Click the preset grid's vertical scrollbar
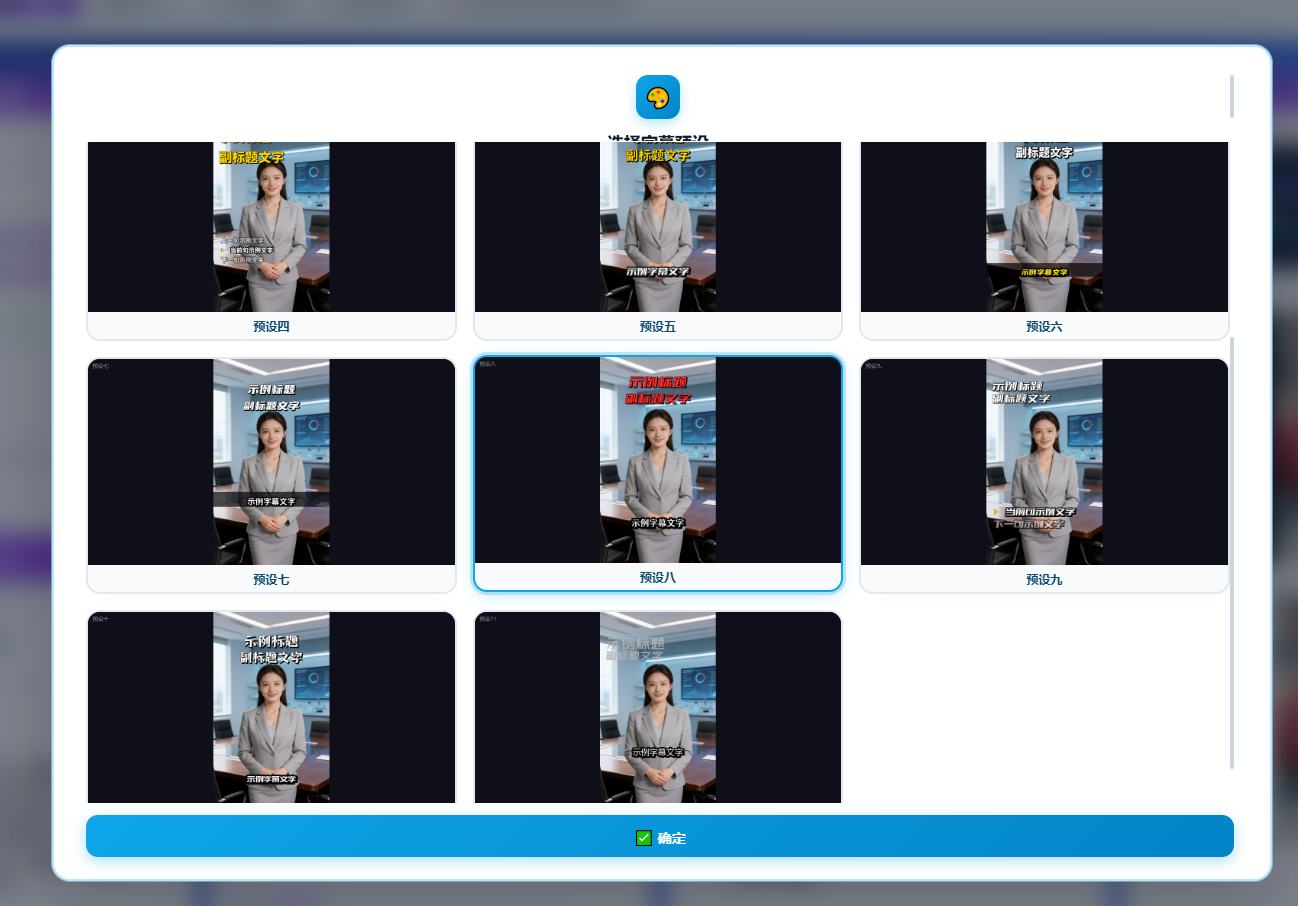 [1232, 553]
